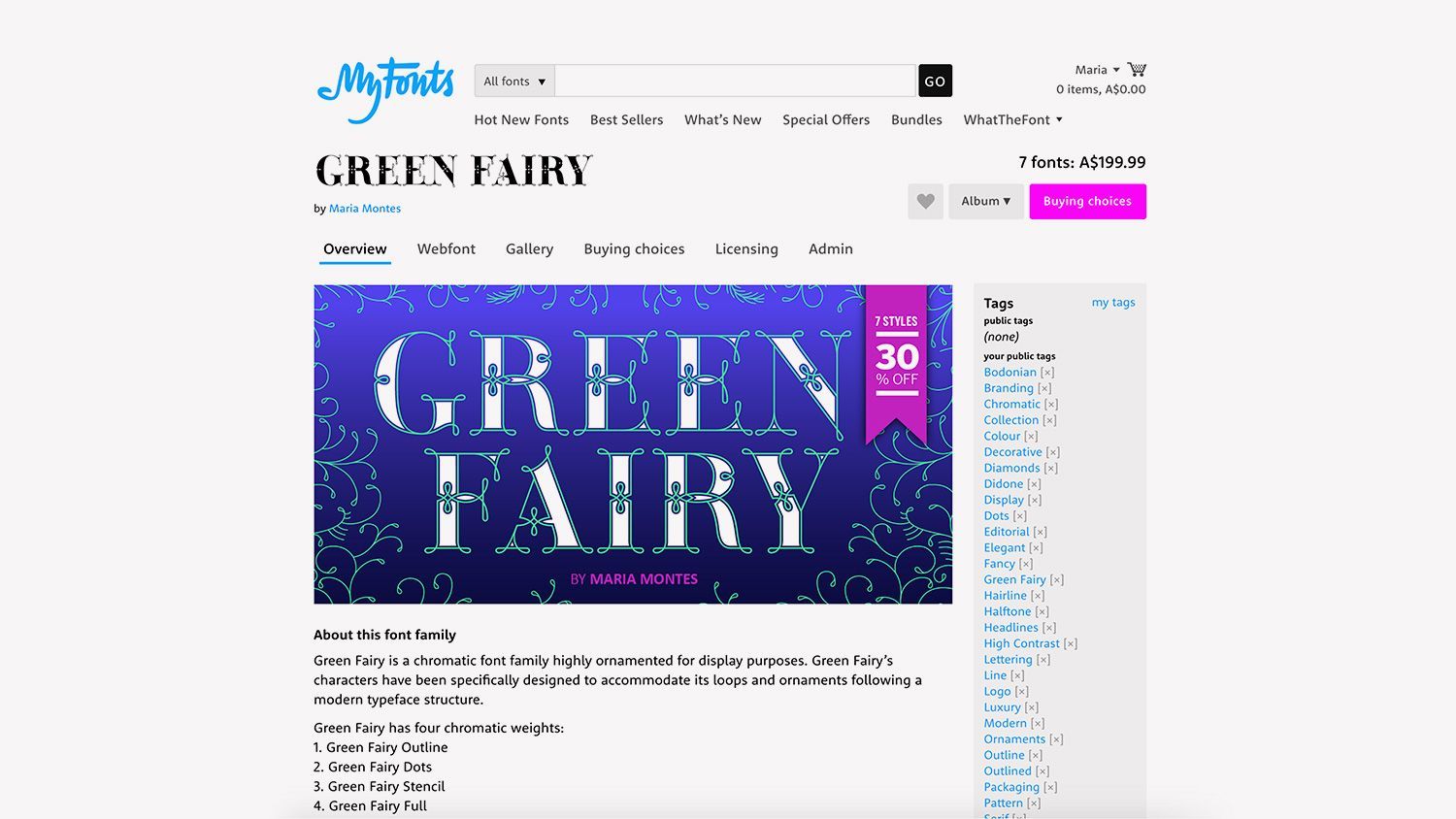
Task: Open the Chromatic tag link
Action: pyautogui.click(x=1012, y=405)
